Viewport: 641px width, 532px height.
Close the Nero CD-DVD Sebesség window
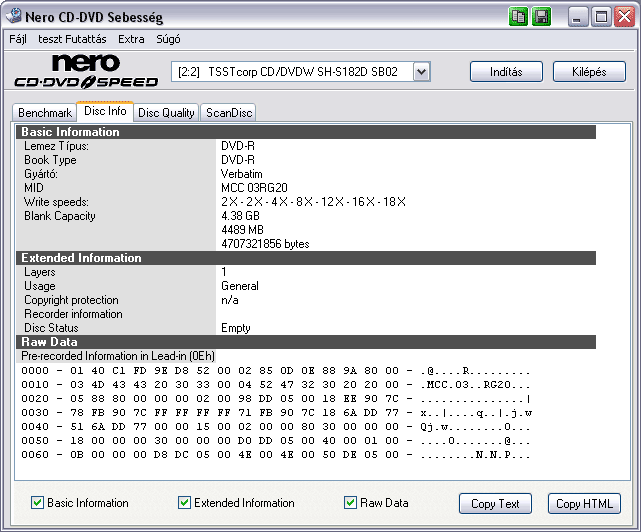click(625, 17)
